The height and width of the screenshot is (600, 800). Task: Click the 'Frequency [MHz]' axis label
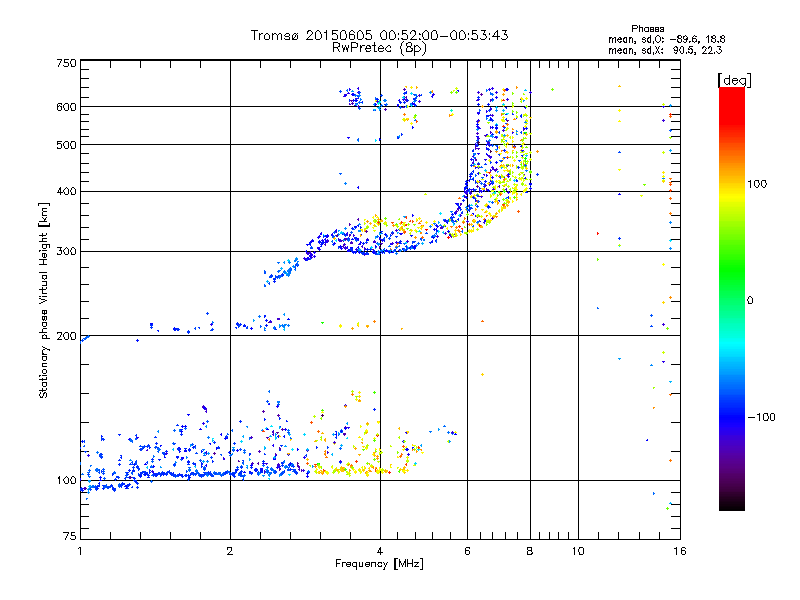point(379,564)
